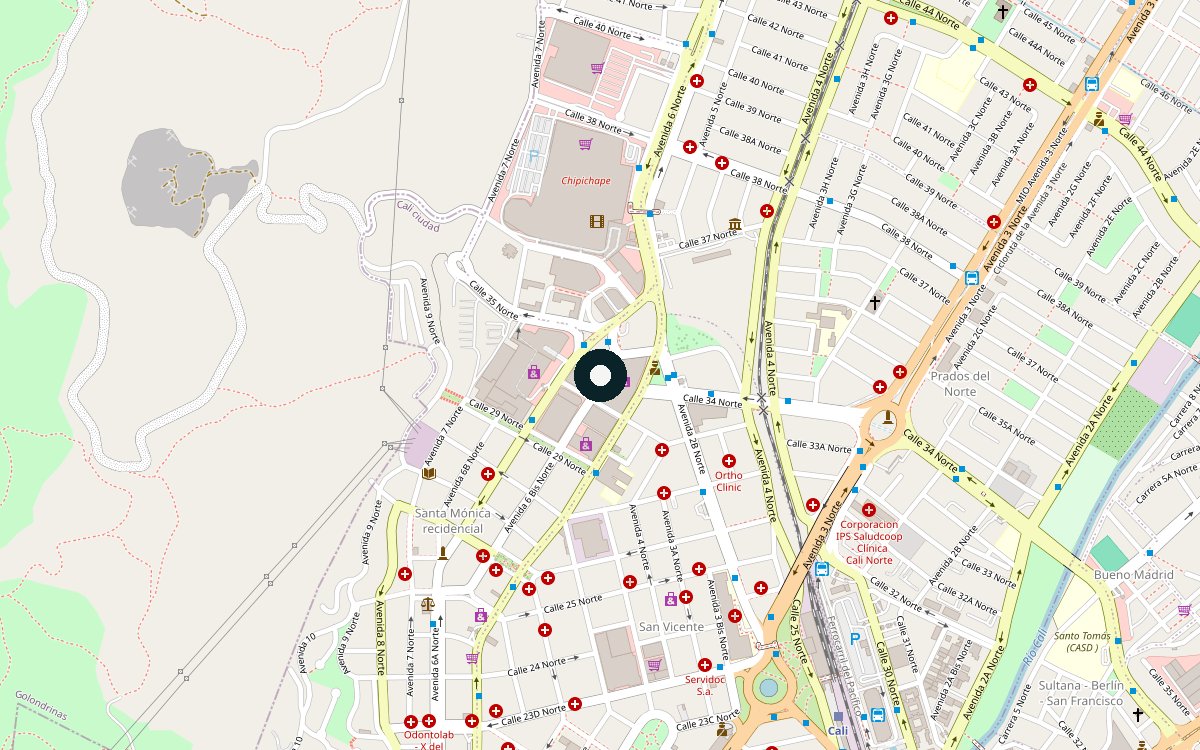1200x750 pixels.
Task: Click the Ortho Clinic label
Action: (x=729, y=481)
